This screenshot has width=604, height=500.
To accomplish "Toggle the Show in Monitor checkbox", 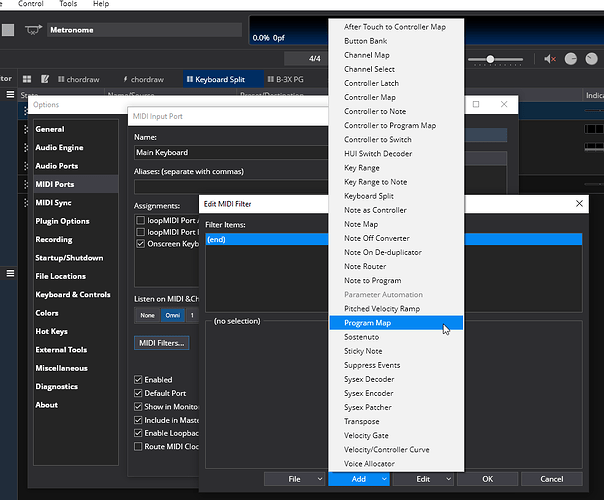I will tap(138, 406).
